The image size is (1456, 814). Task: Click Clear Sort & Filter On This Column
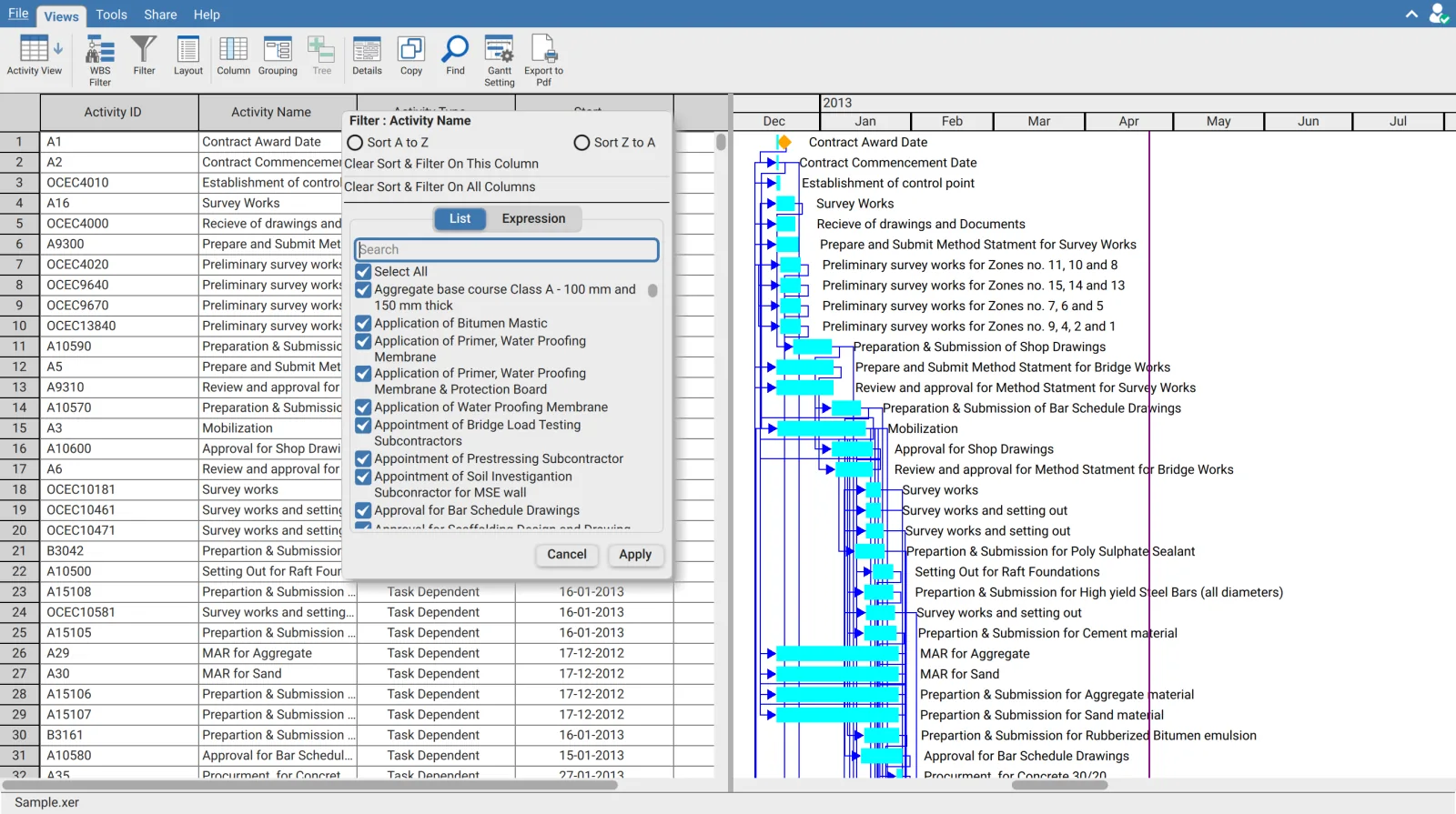click(x=441, y=165)
